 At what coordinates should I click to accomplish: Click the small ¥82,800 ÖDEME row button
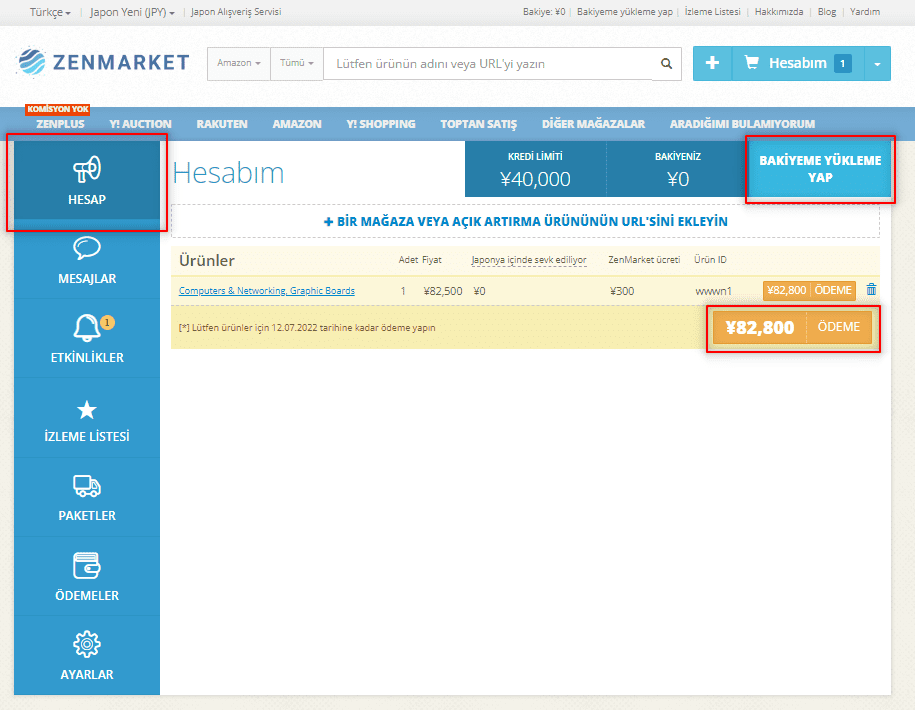coord(809,290)
